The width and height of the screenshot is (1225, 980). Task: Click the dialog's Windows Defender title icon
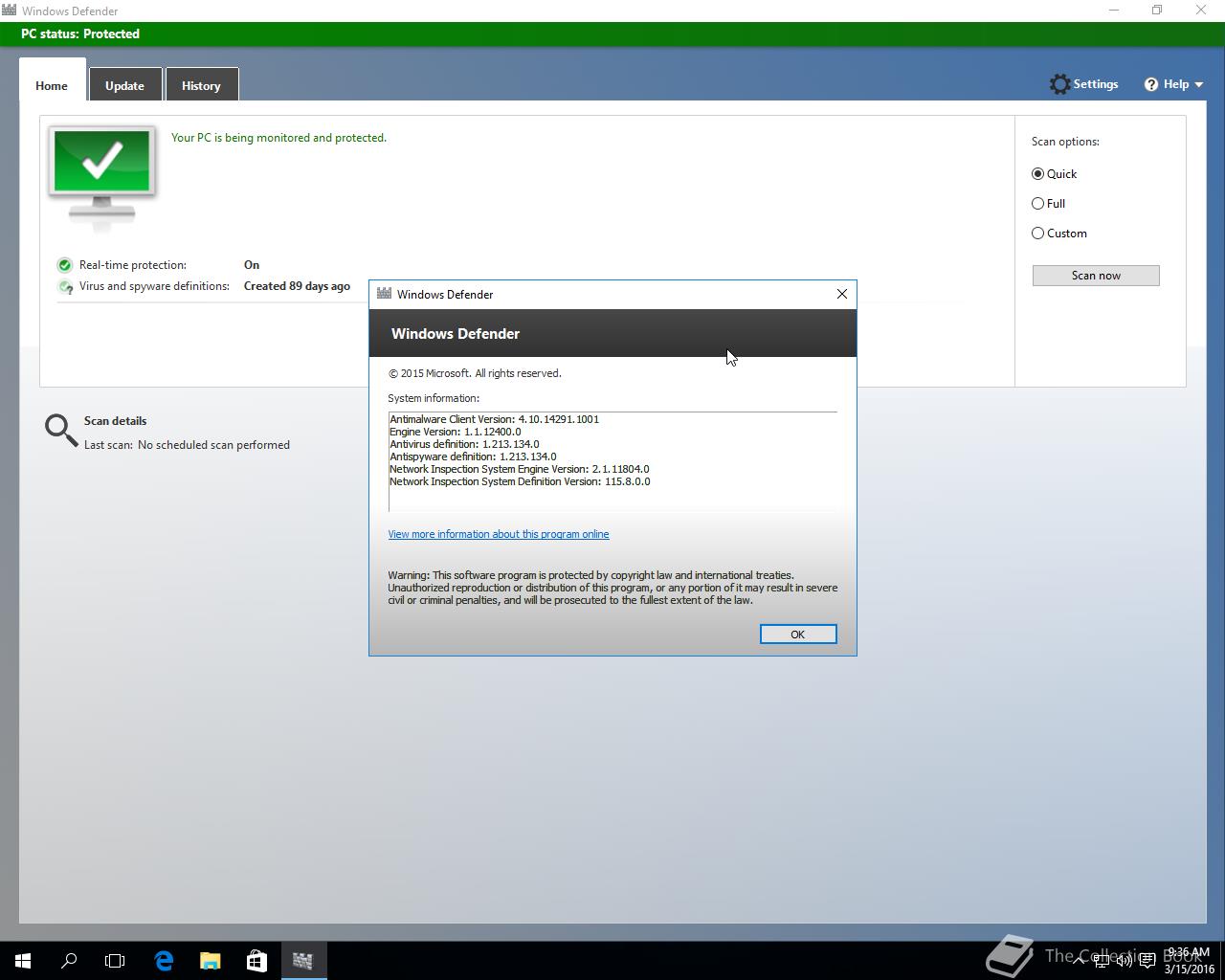point(384,294)
